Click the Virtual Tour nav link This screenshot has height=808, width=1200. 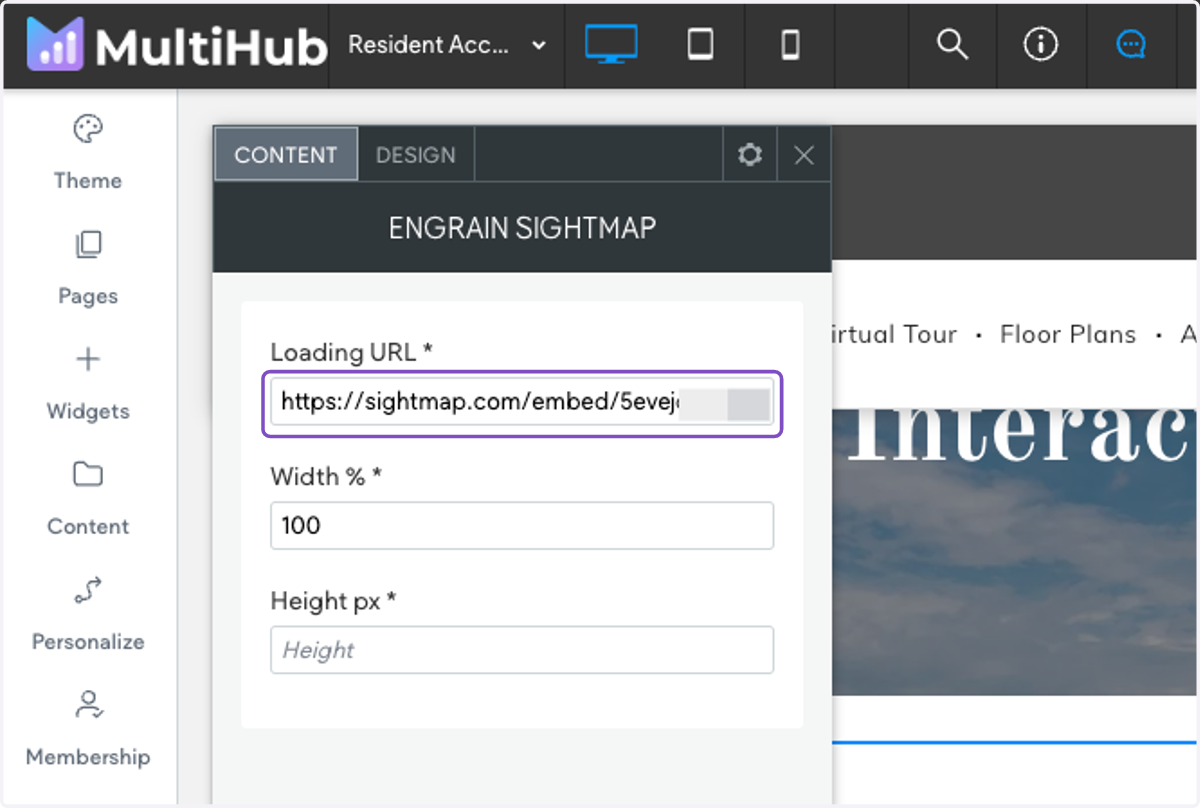tap(894, 334)
